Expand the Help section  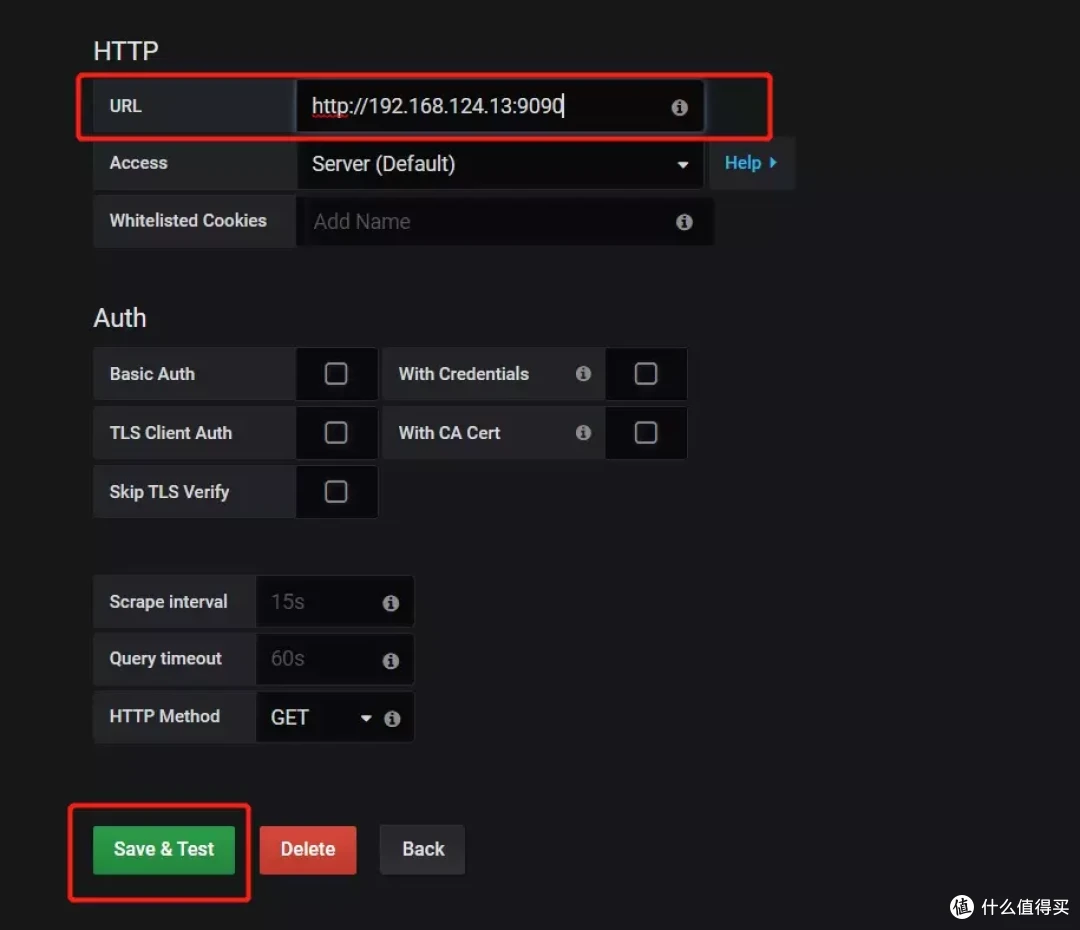coord(750,163)
